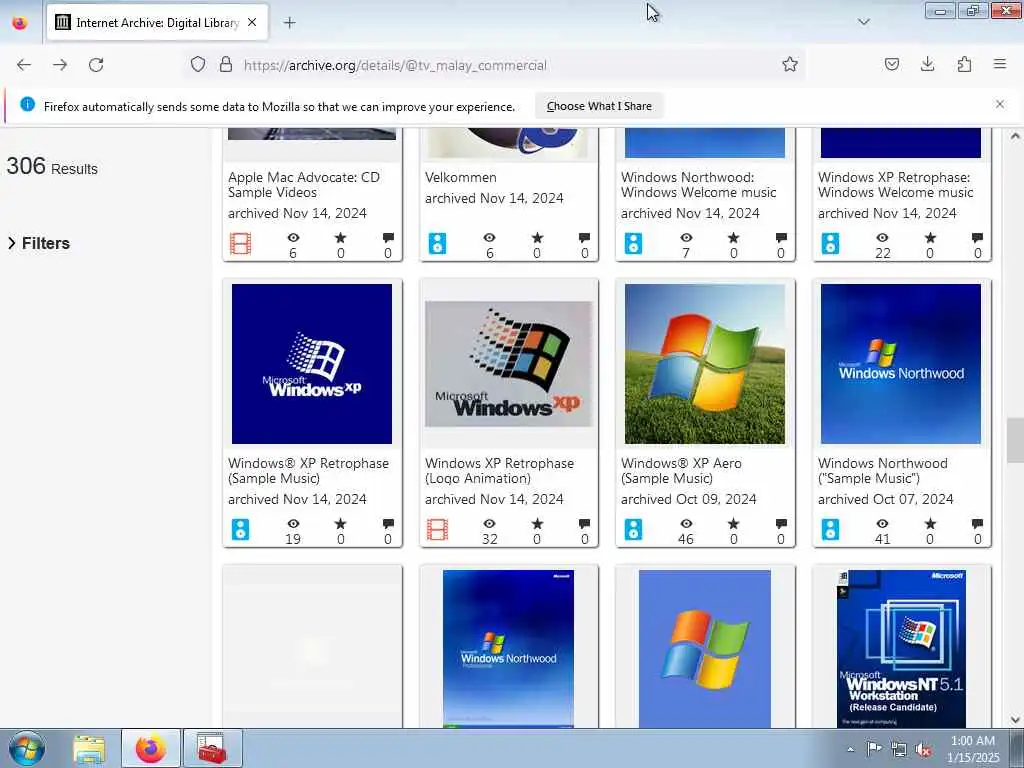Open the Windows Start menu
The width and height of the screenshot is (1024, 768).
click(x=27, y=748)
